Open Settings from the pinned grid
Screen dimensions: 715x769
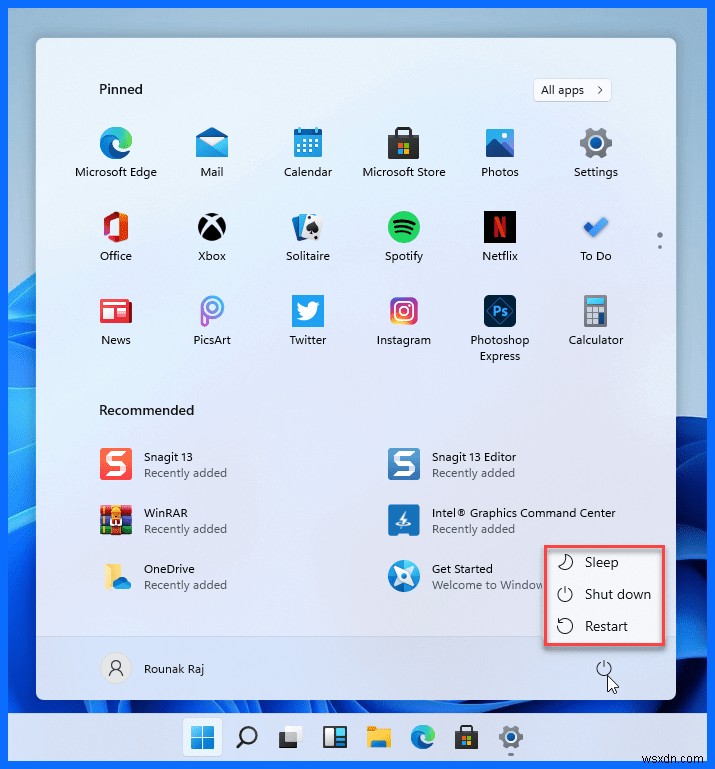[x=595, y=153]
